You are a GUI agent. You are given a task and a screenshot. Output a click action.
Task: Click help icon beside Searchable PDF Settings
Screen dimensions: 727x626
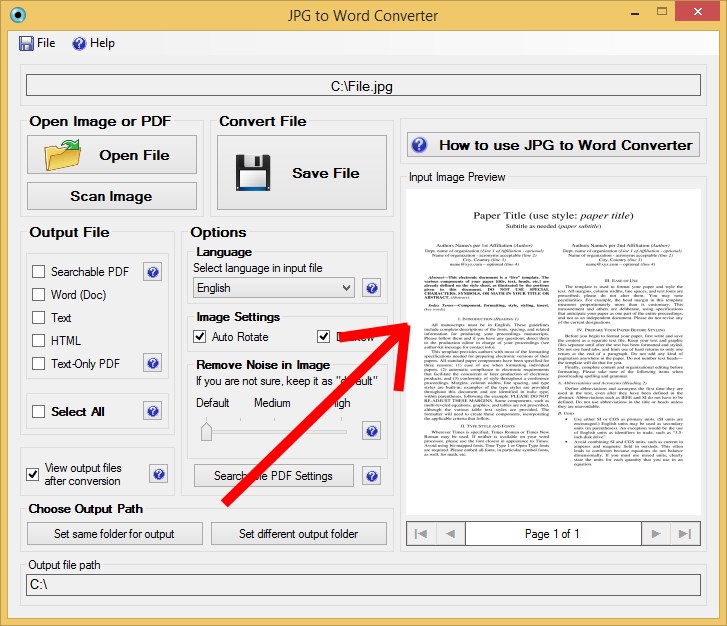tap(371, 476)
